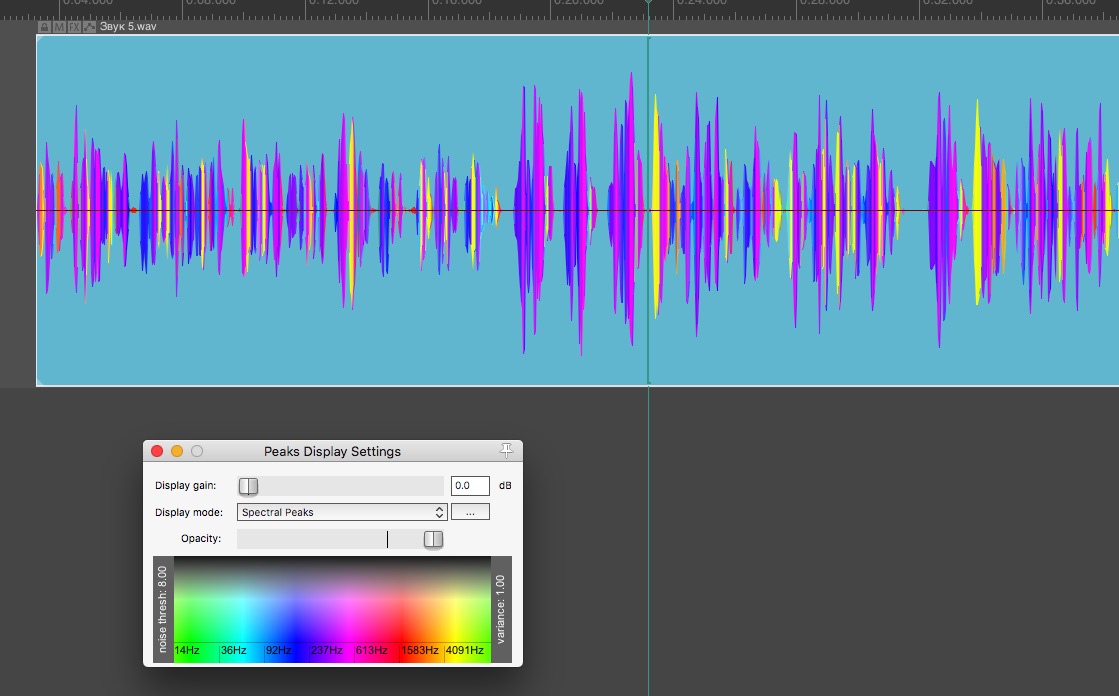Click the Peaks Display Settings title bar
This screenshot has width=1119, height=696.
[x=332, y=451]
